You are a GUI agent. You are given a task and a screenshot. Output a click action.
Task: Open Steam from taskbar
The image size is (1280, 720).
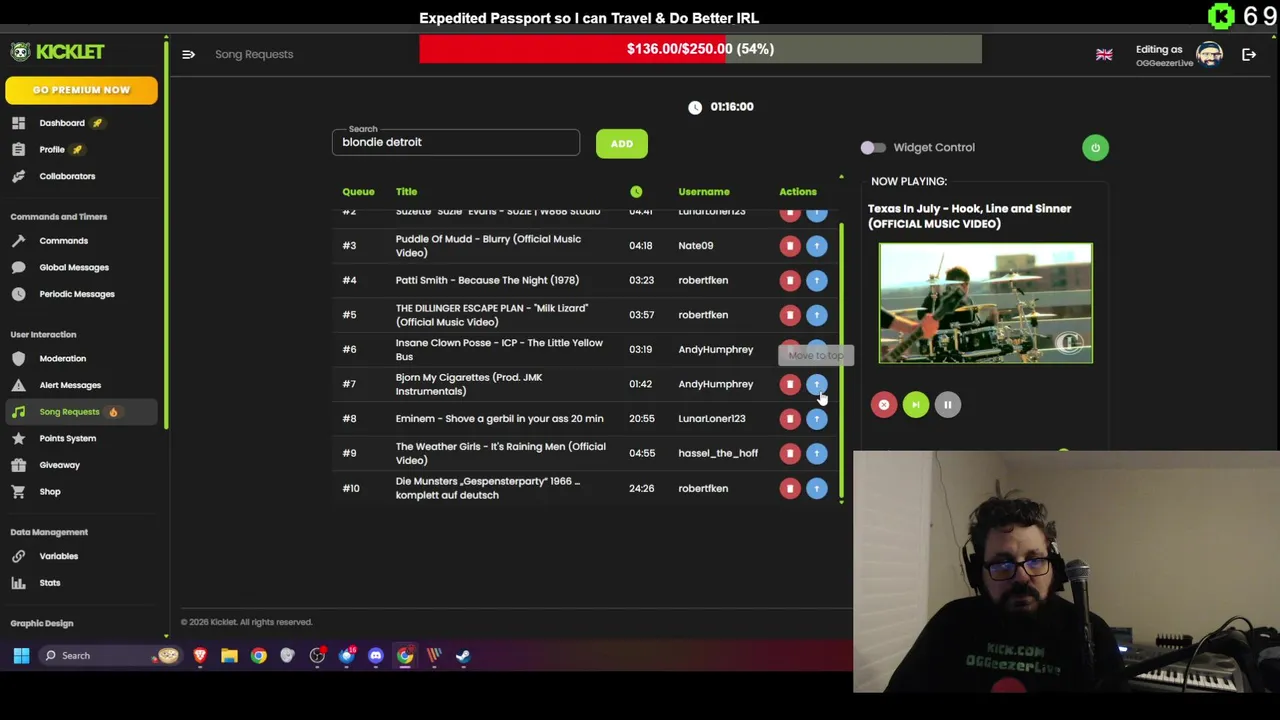click(463, 656)
